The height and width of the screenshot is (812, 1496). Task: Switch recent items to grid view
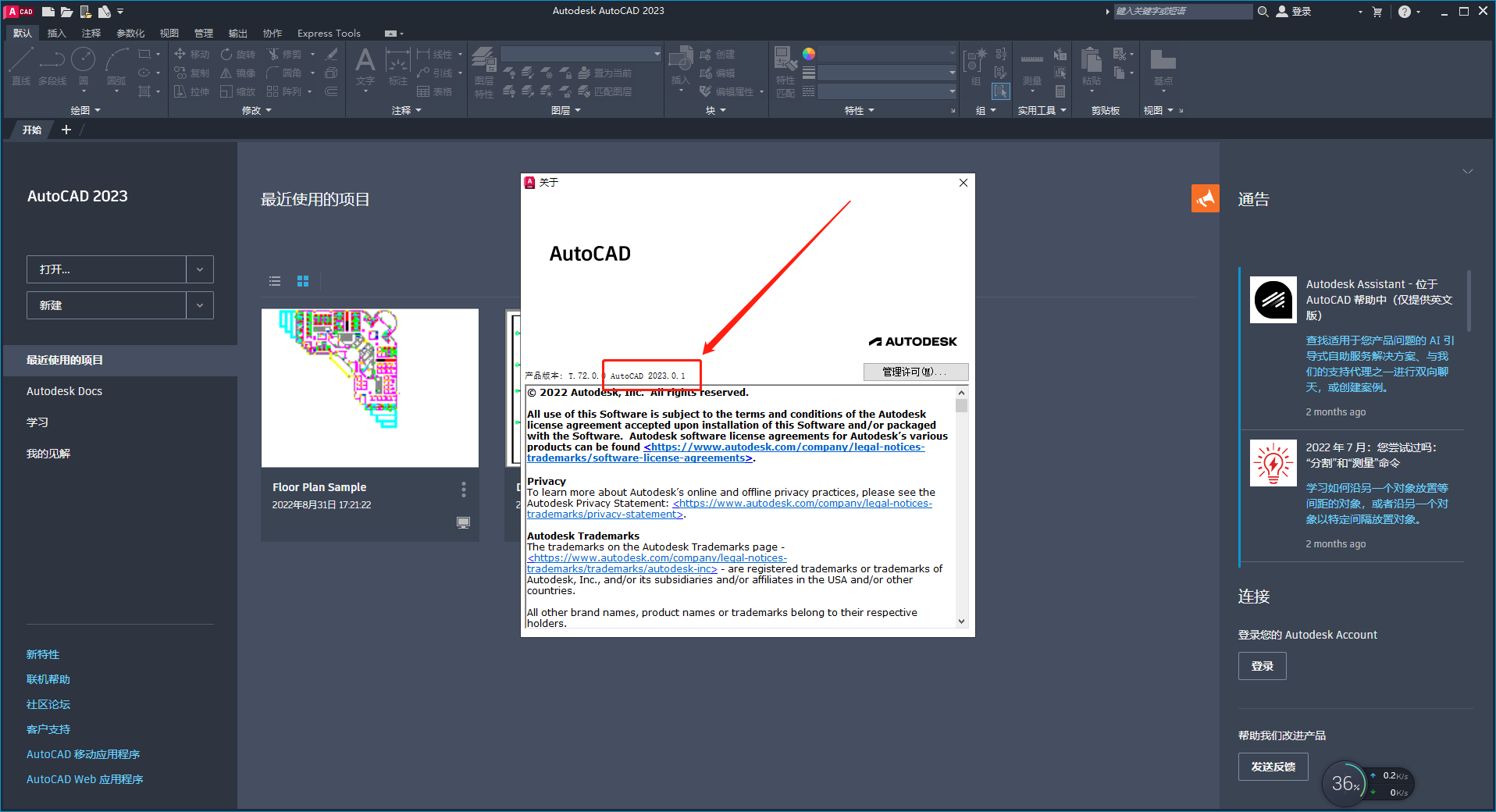303,281
